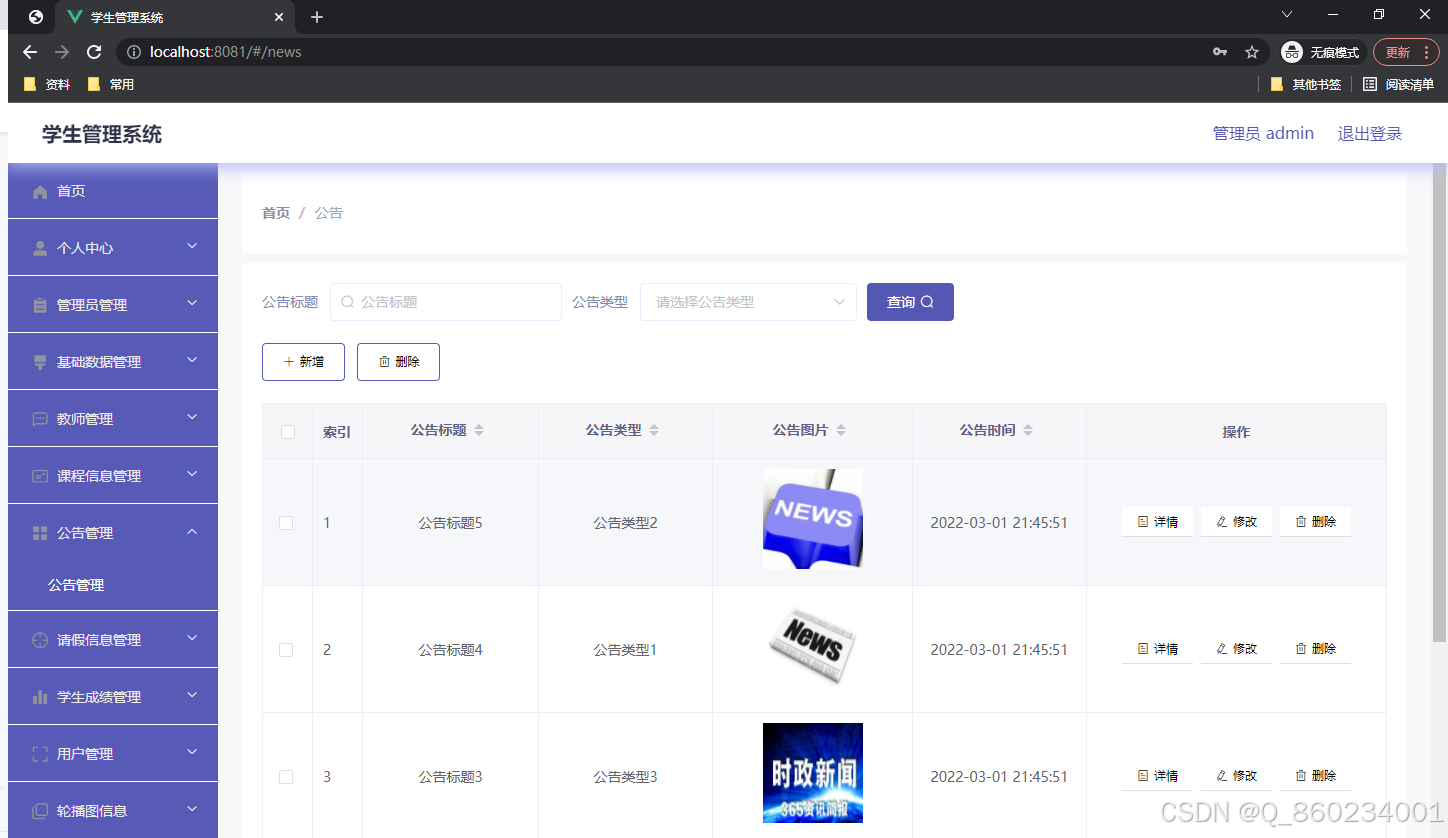This screenshot has height=838, width=1448.
Task: Open 详情 for 公告标题5
Action: click(x=1157, y=522)
